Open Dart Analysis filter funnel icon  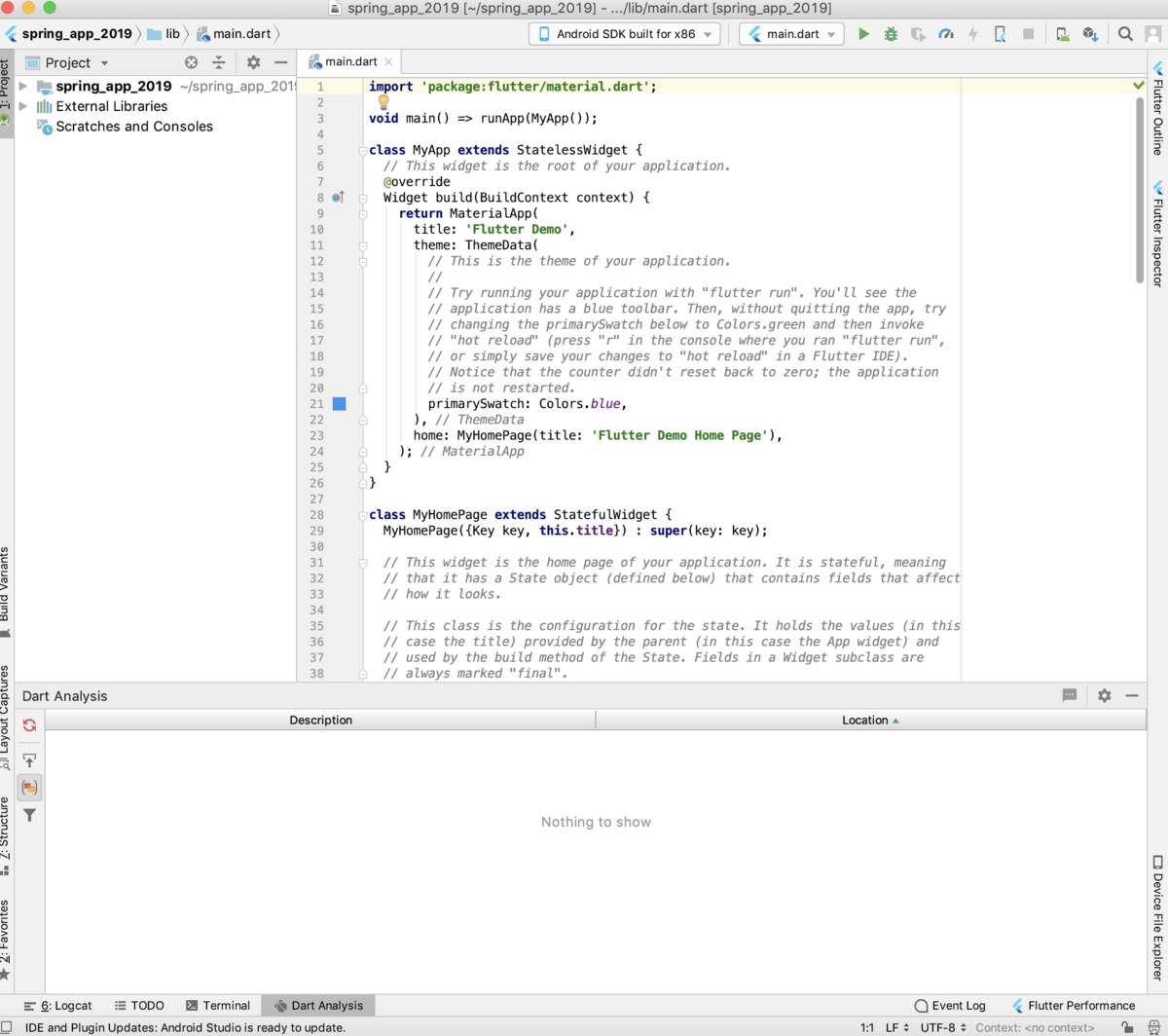click(29, 815)
